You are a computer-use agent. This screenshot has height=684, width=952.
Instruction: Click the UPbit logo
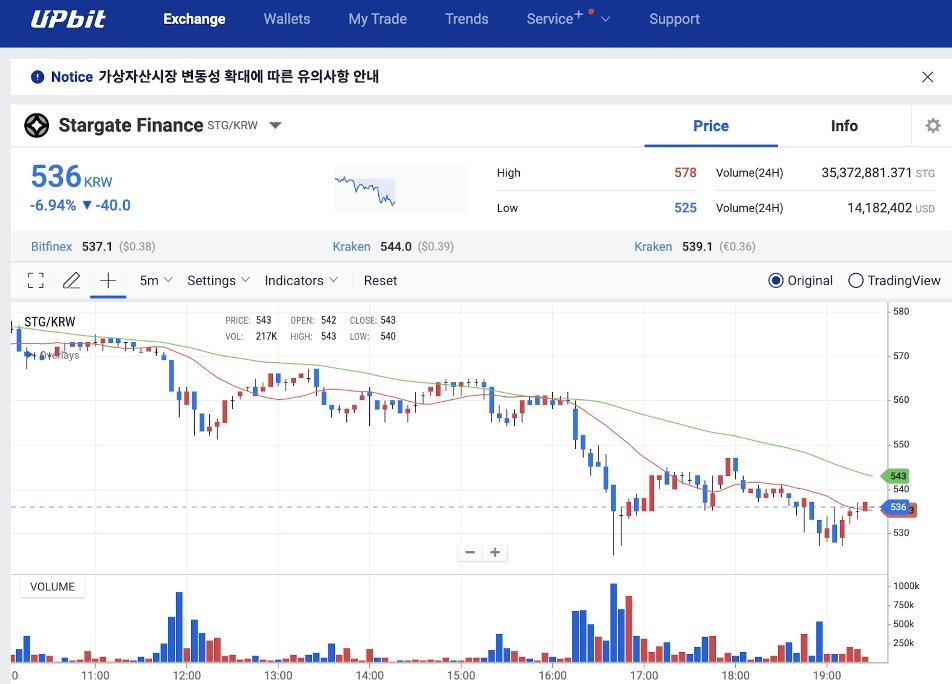68,19
